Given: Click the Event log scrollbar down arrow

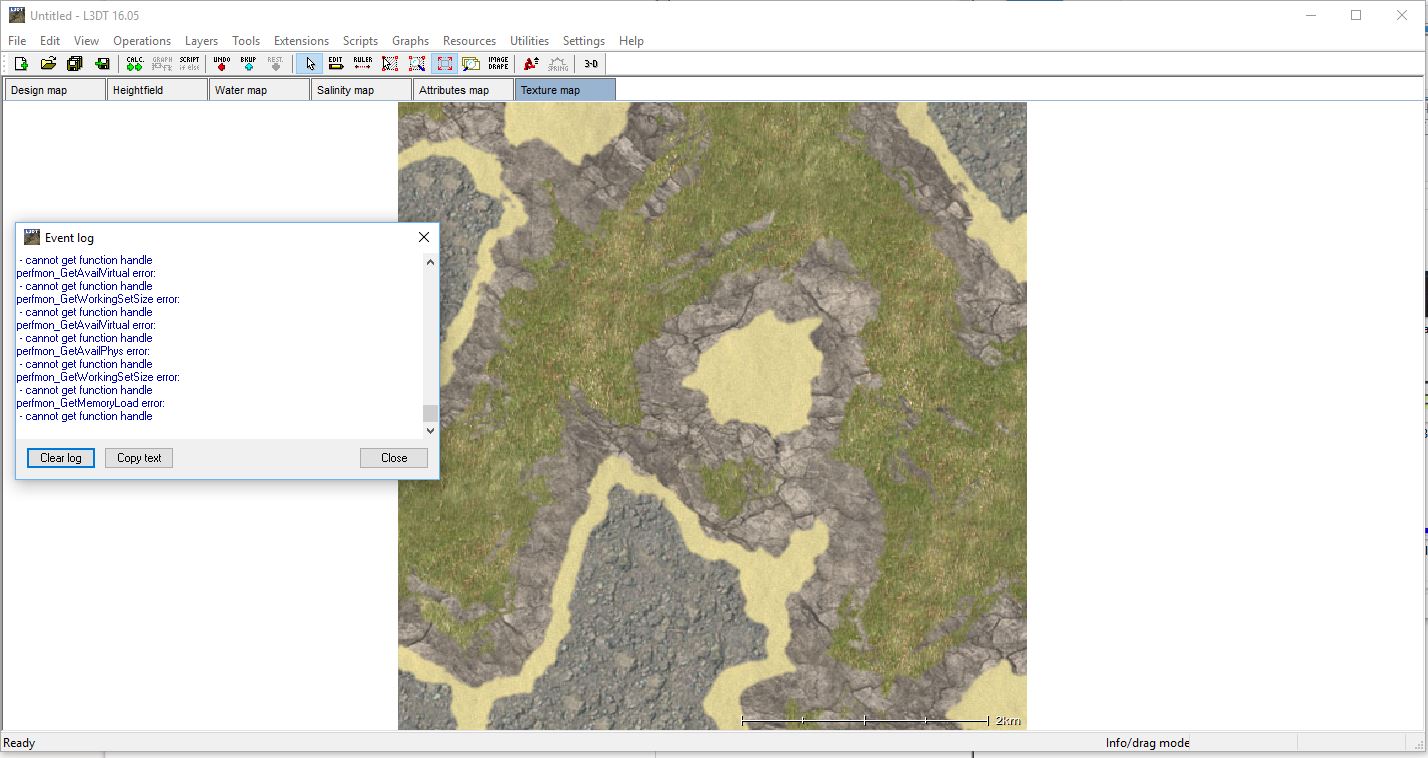Looking at the screenshot, I should pyautogui.click(x=431, y=431).
